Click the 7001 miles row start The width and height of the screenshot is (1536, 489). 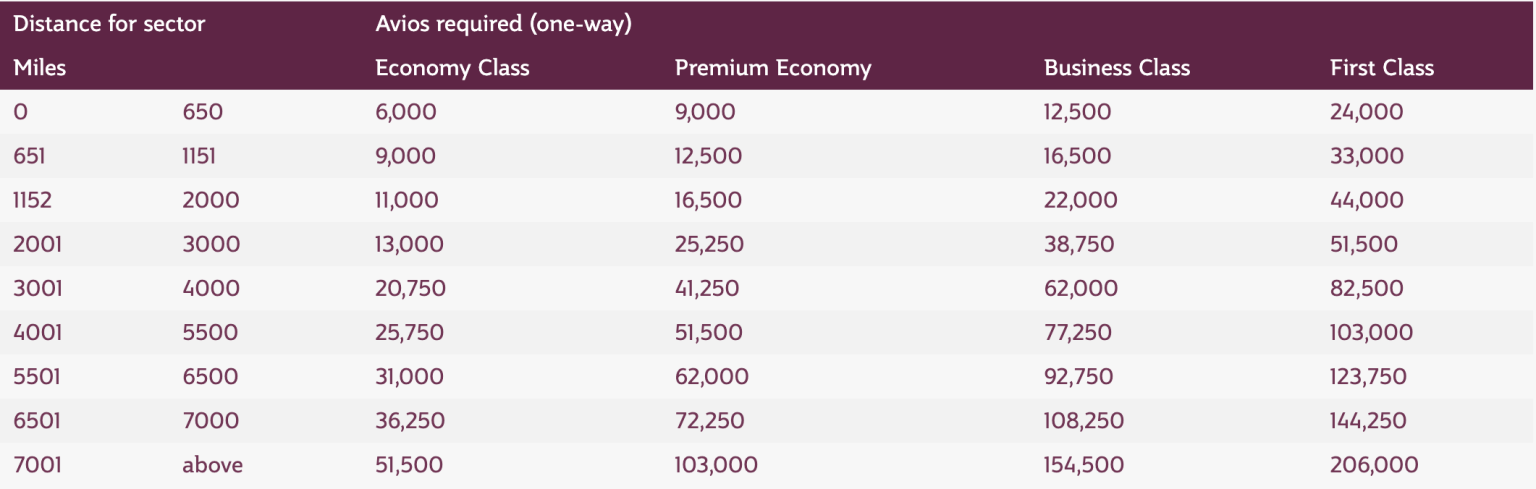pos(37,465)
